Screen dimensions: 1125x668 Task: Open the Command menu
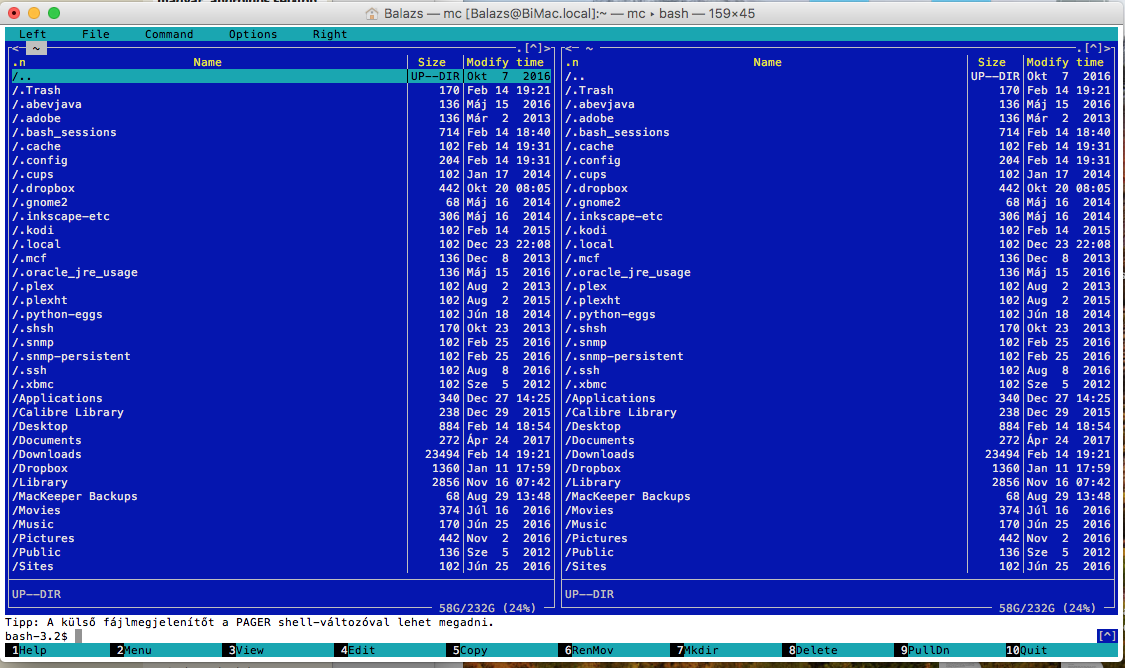[169, 34]
